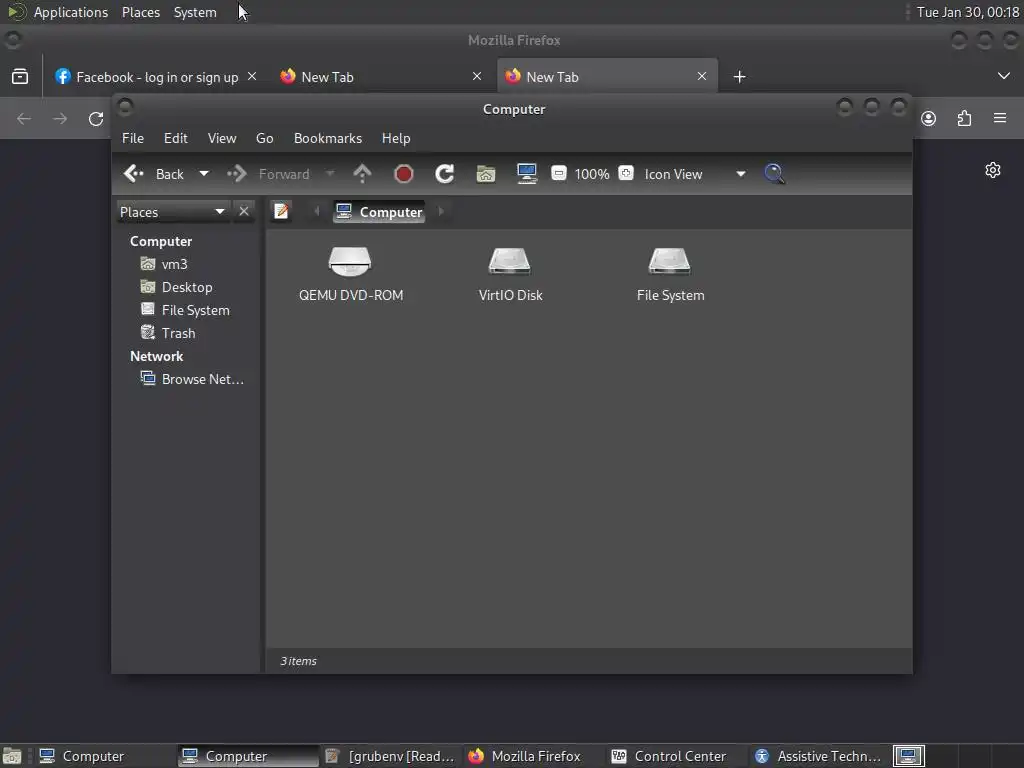Click the Computer path bar button
This screenshot has height=768, width=1024.
click(x=379, y=212)
